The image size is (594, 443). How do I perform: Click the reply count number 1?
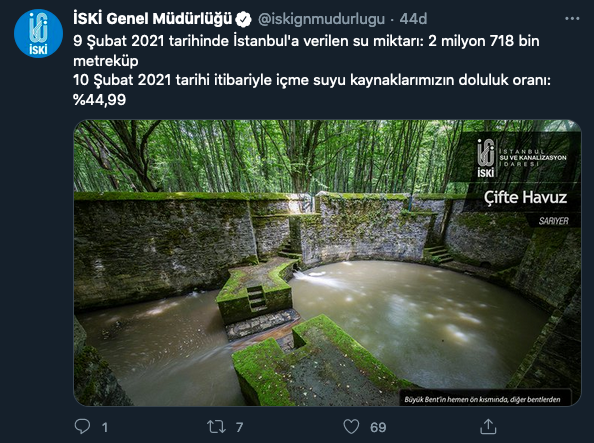point(105,427)
